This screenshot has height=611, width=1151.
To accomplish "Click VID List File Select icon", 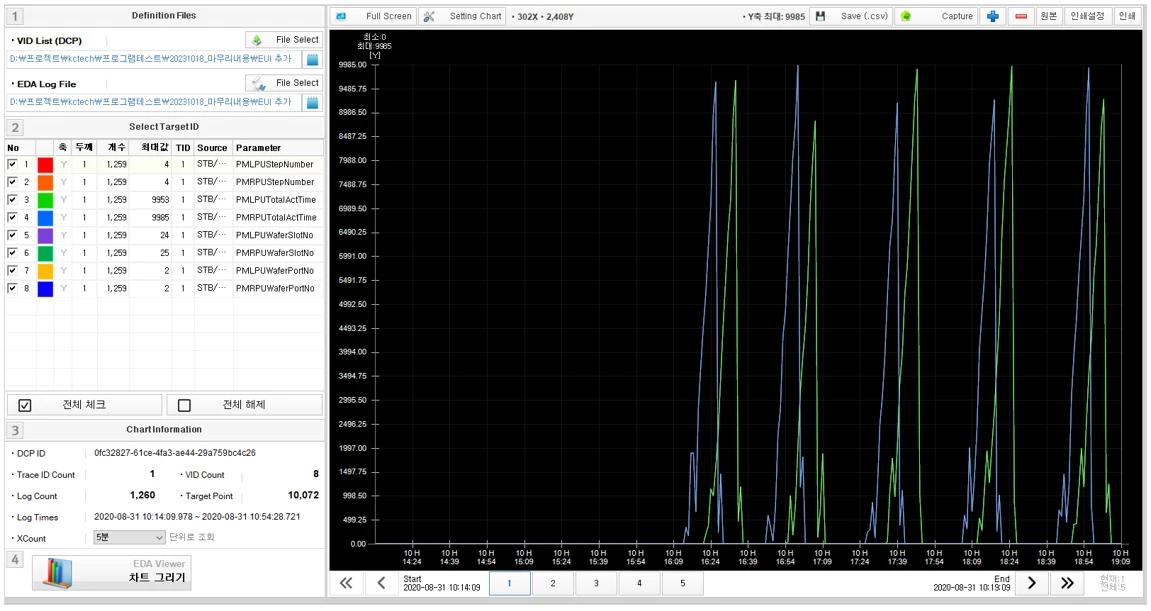I will (257, 40).
